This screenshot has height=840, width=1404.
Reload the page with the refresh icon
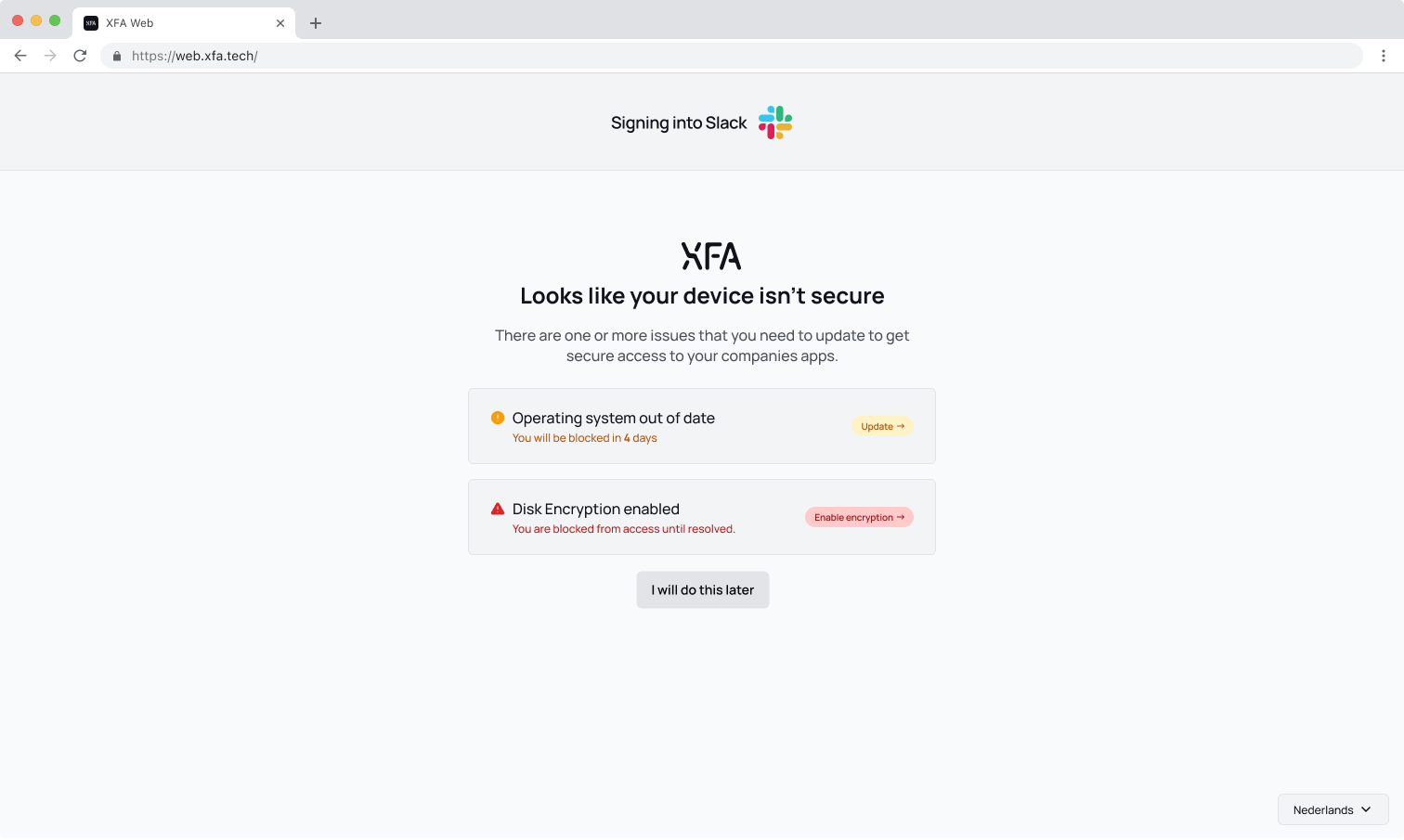pos(80,56)
